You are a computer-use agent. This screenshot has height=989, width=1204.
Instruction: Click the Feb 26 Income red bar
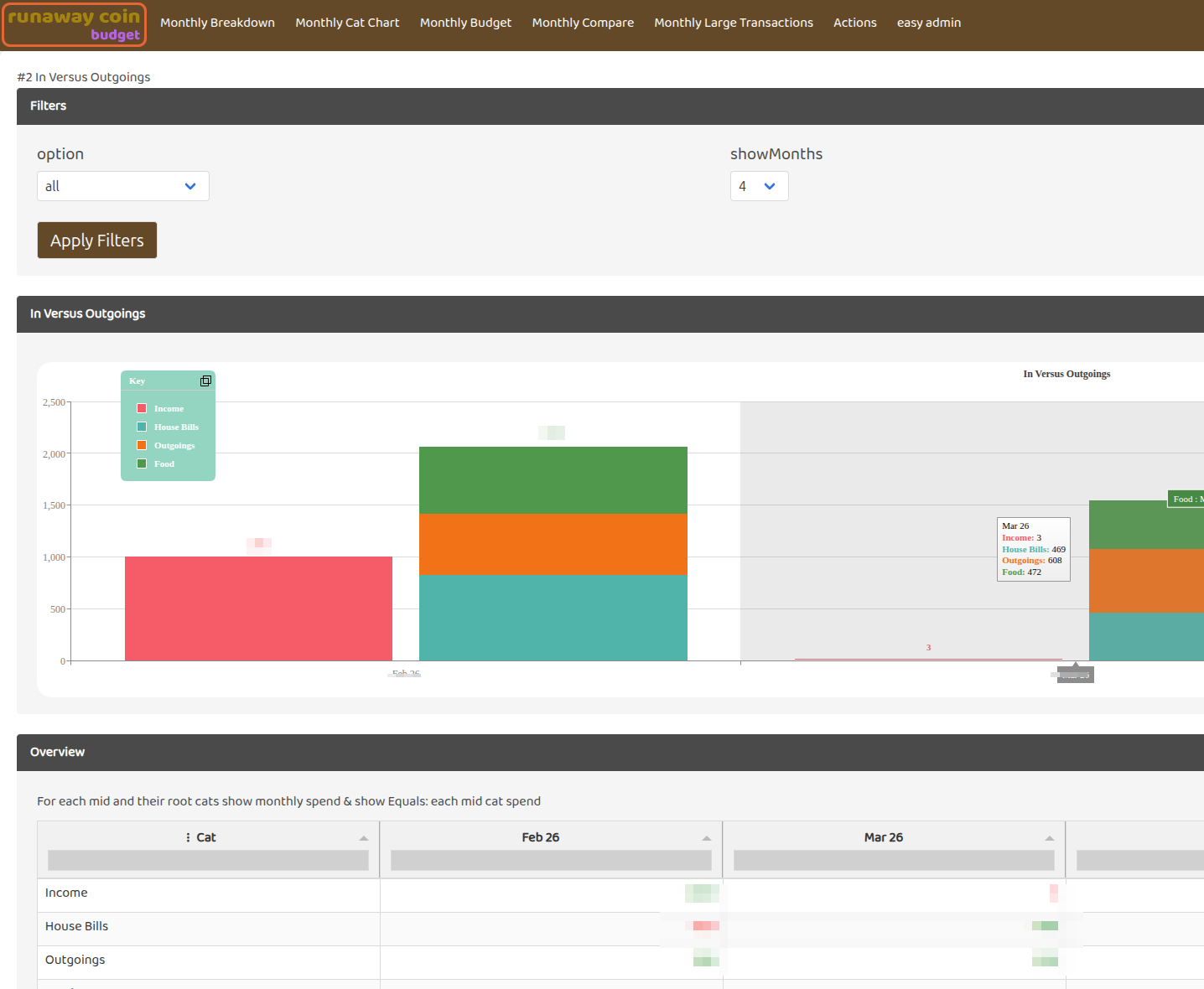point(258,608)
